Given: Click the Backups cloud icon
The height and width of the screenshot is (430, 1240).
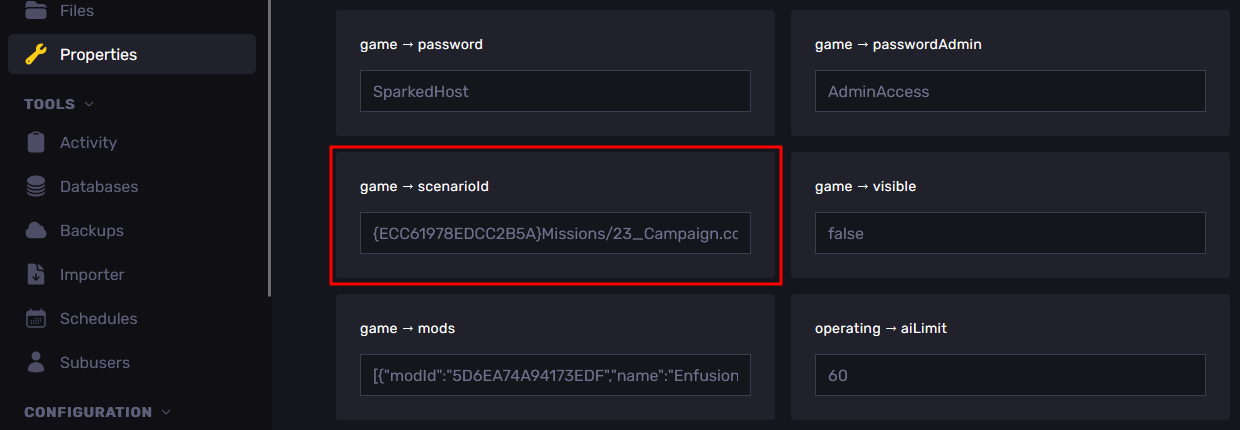Looking at the screenshot, I should tap(36, 231).
